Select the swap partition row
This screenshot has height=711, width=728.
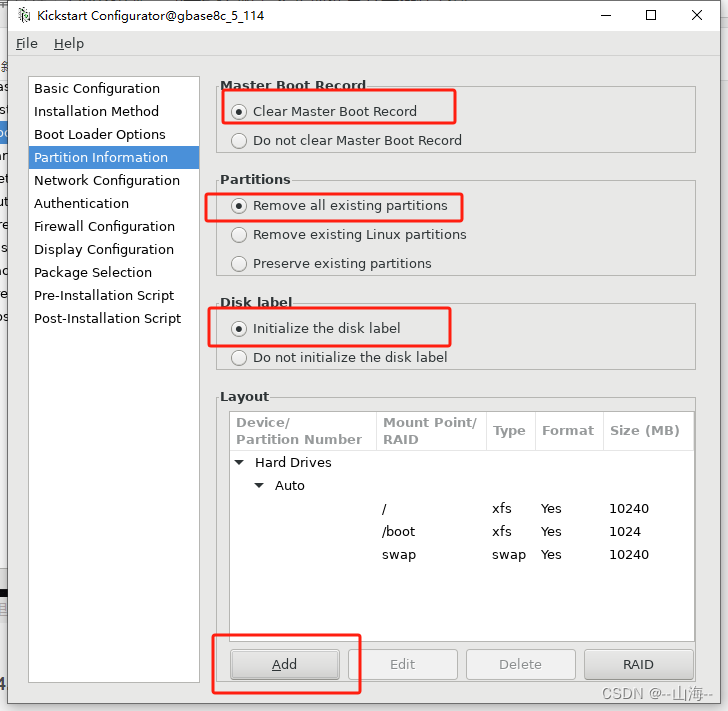[x=462, y=554]
